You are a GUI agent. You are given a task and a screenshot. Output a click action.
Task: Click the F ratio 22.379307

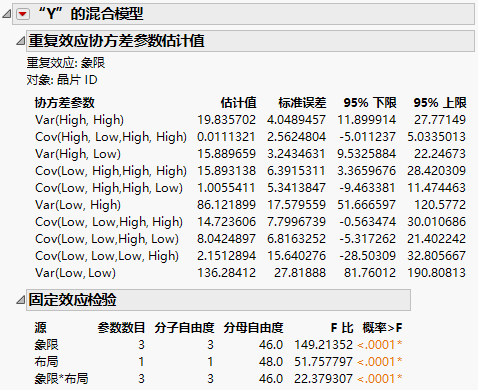coord(323,379)
